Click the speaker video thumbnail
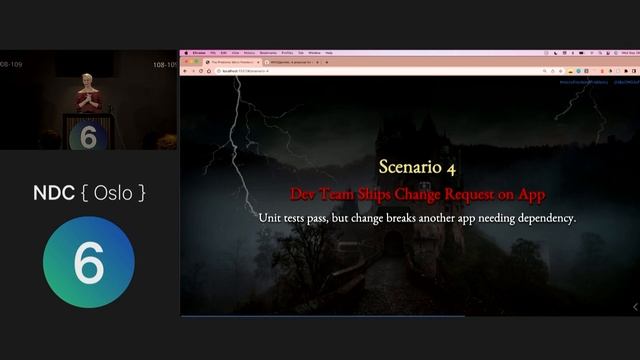 [x=89, y=100]
